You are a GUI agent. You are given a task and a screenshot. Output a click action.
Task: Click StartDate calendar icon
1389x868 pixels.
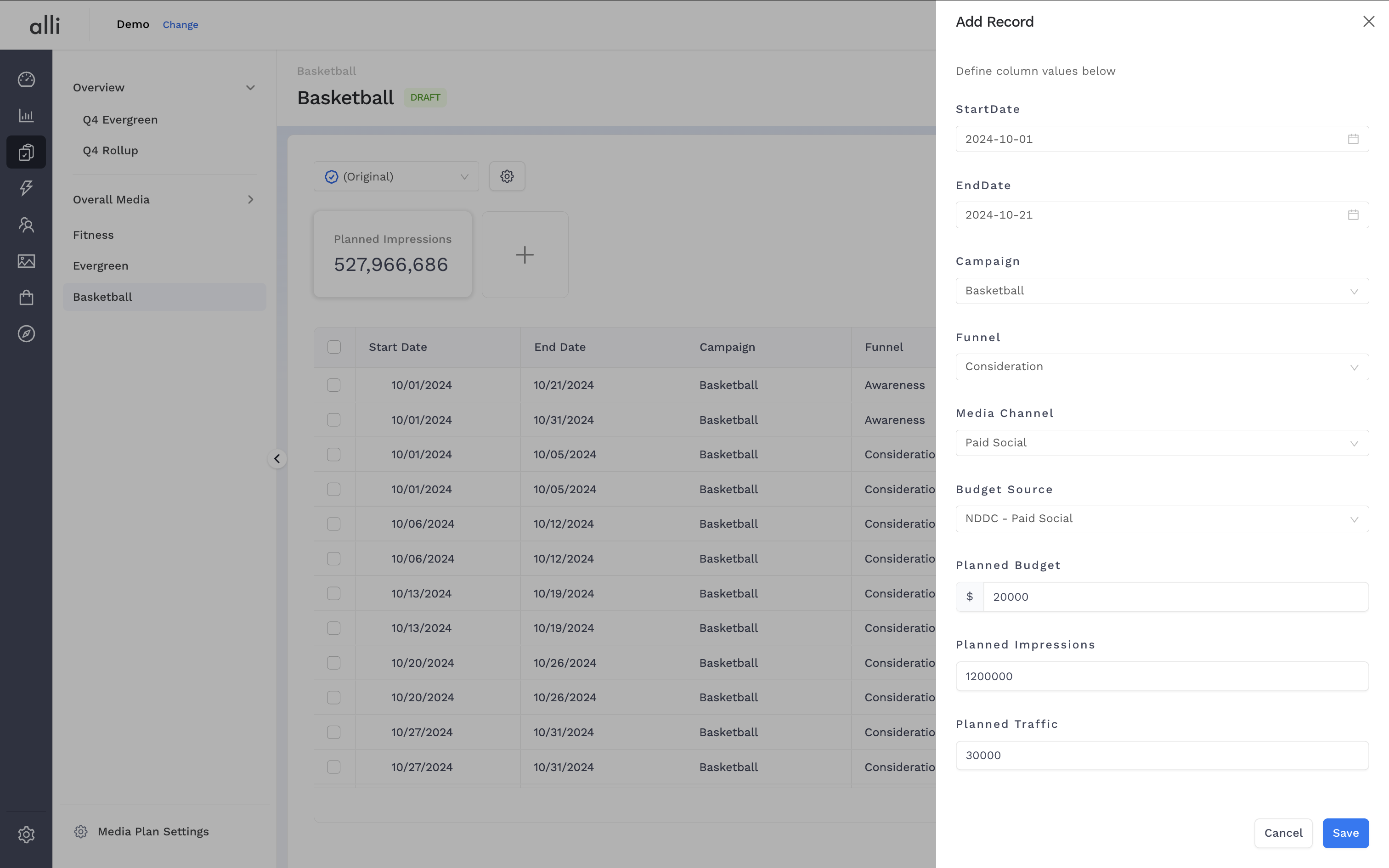click(x=1353, y=139)
